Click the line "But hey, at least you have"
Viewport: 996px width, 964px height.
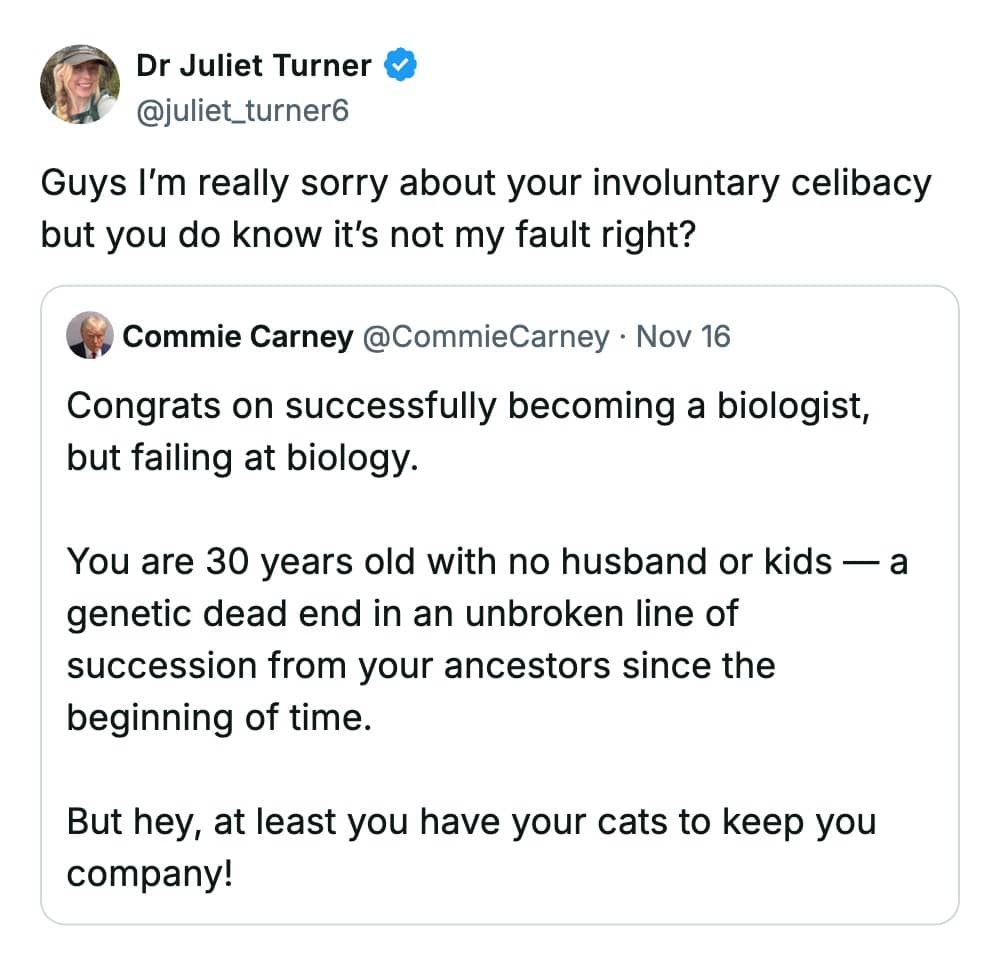471,822
